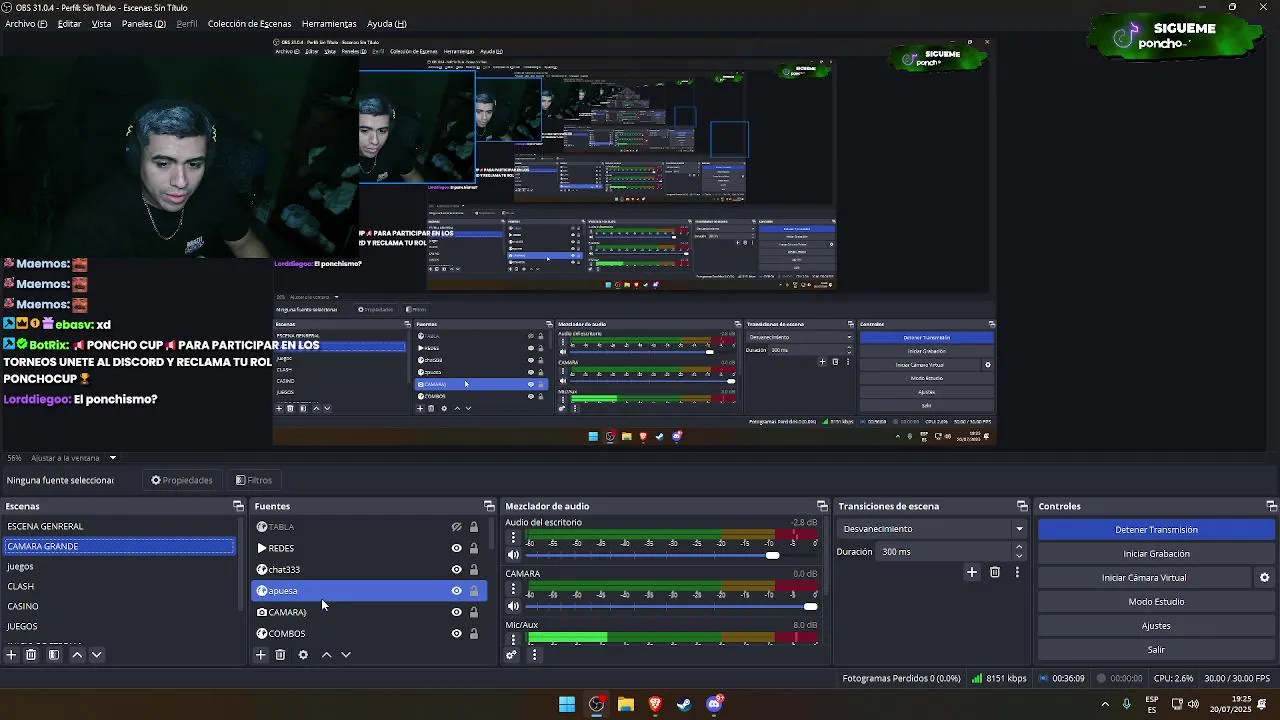Decrease transition duration stepper down
Image resolution: width=1280 pixels, height=720 pixels.
1019,556
